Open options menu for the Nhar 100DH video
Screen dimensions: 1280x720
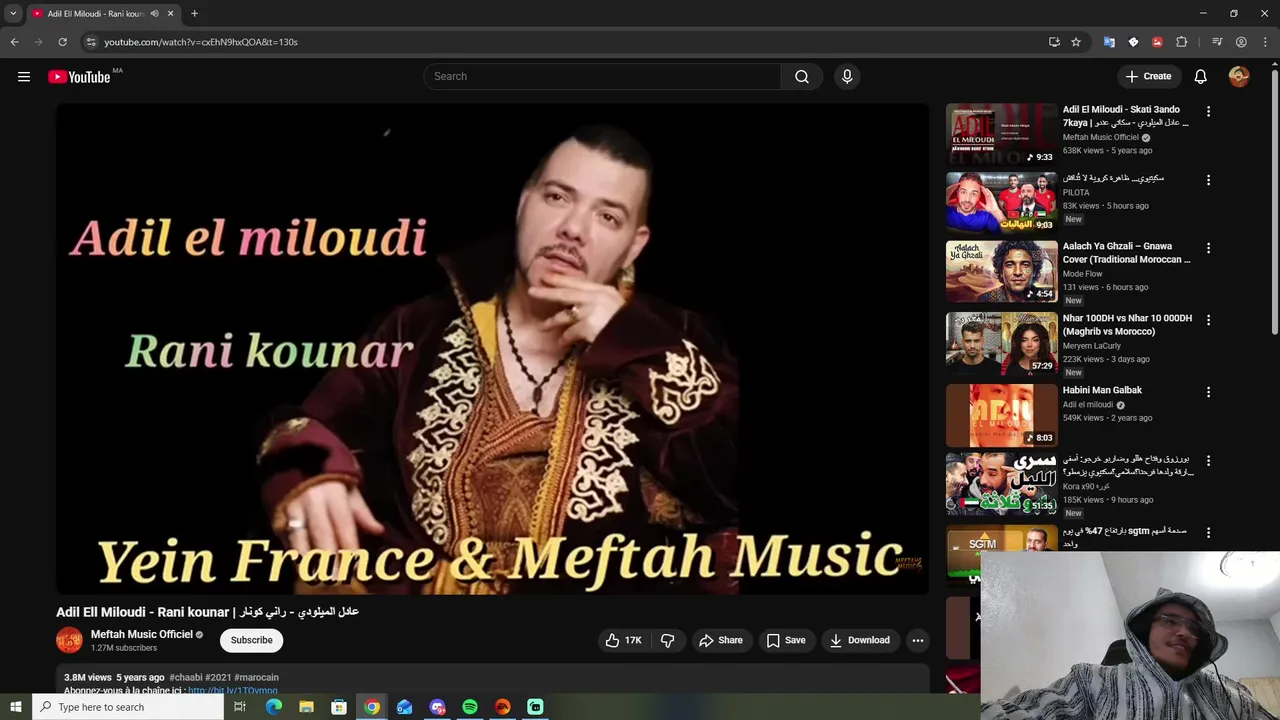(x=1208, y=320)
